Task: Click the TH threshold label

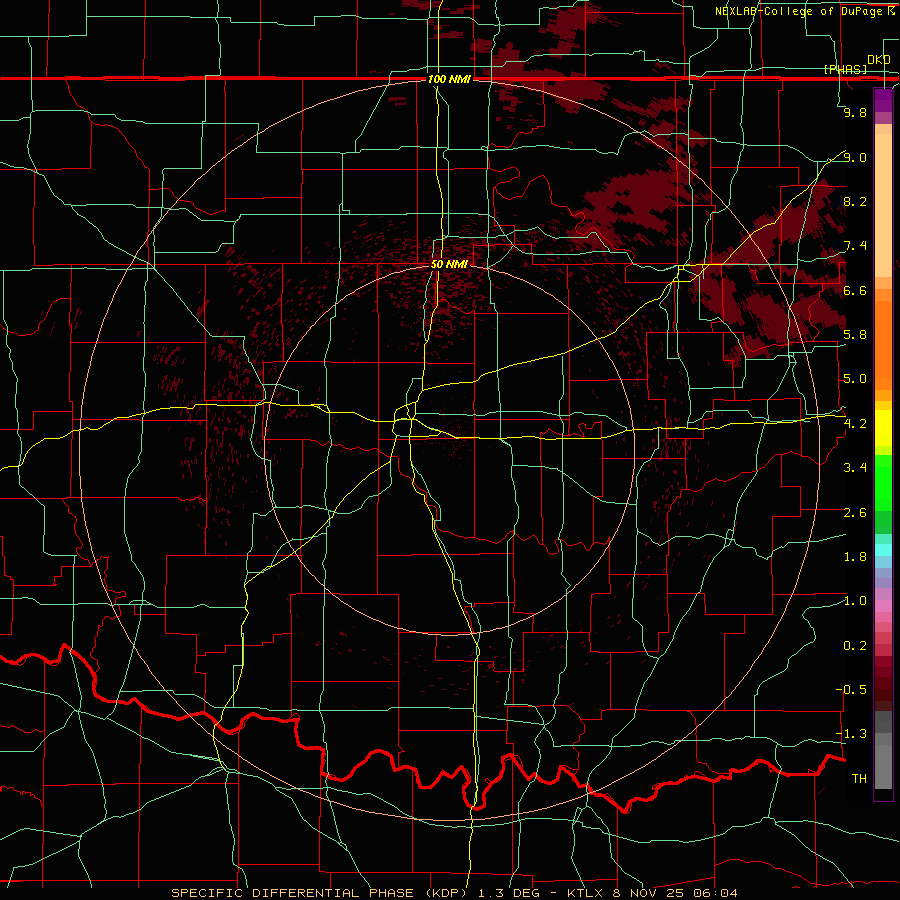Action: [859, 779]
